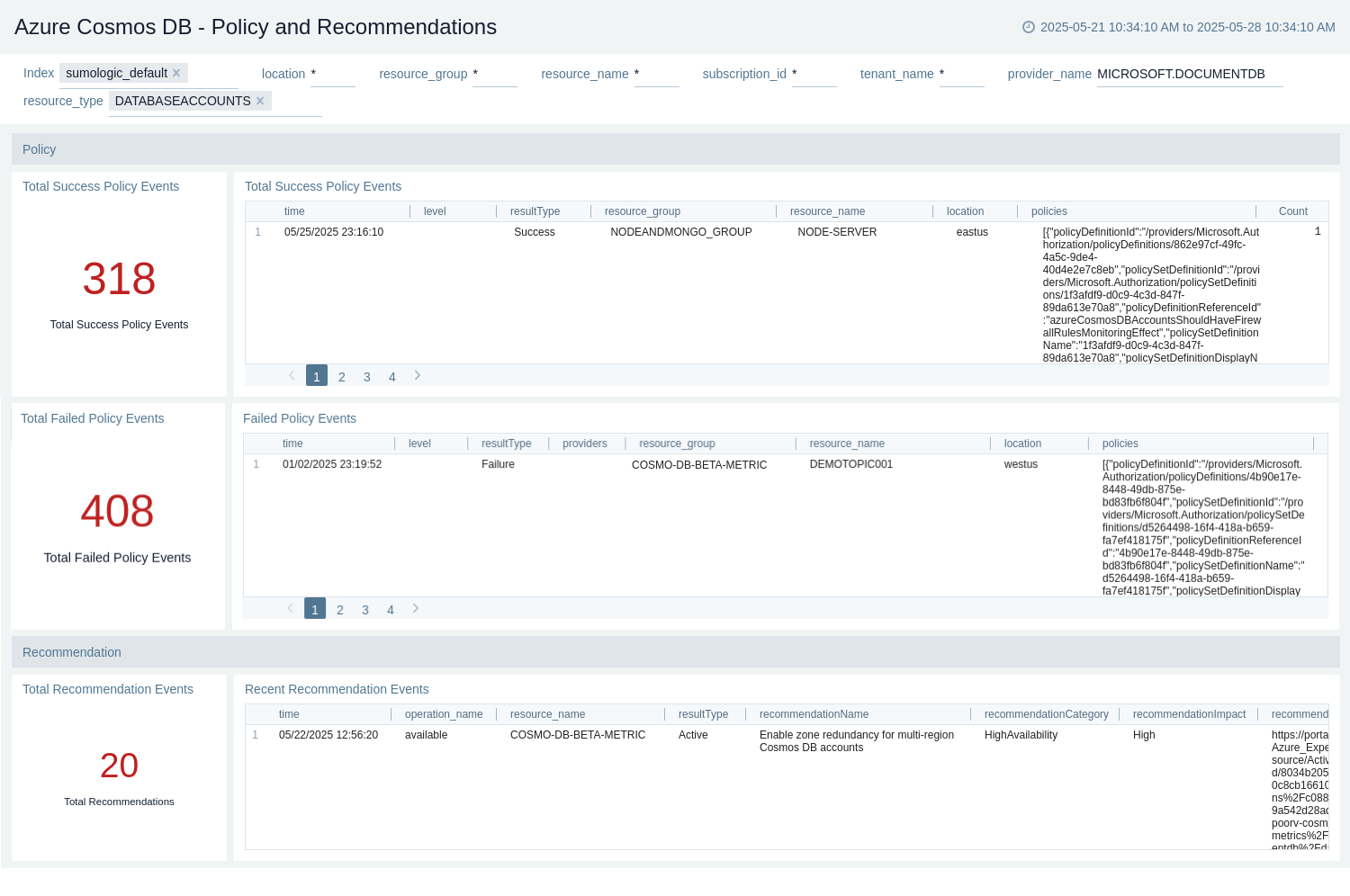1350x896 pixels.
Task: Edit the subscription_id filter field
Action: coord(814,74)
